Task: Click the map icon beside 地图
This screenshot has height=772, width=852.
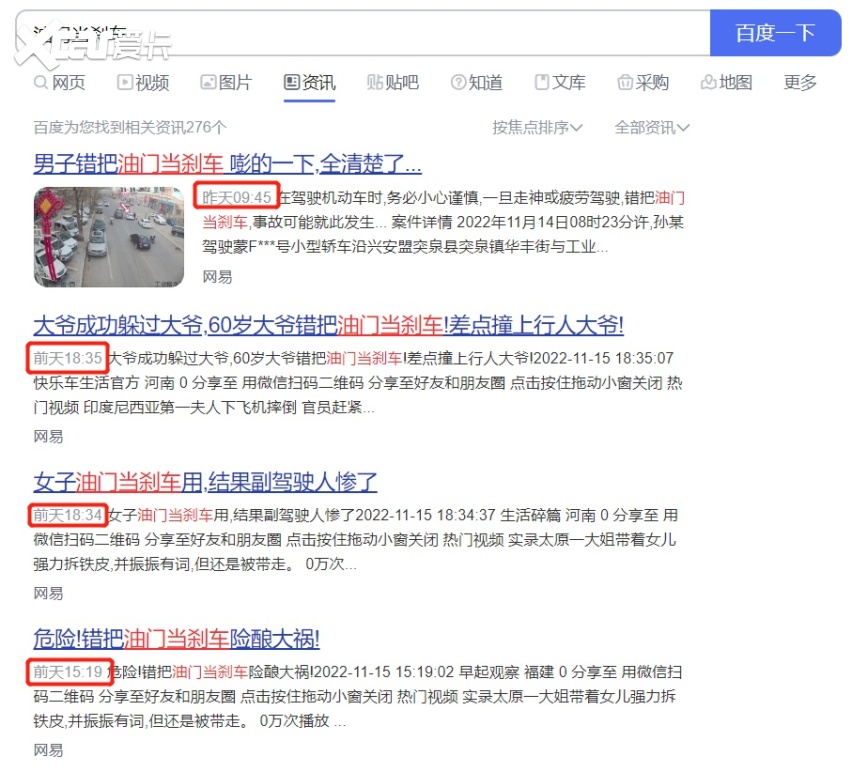Action: point(708,83)
